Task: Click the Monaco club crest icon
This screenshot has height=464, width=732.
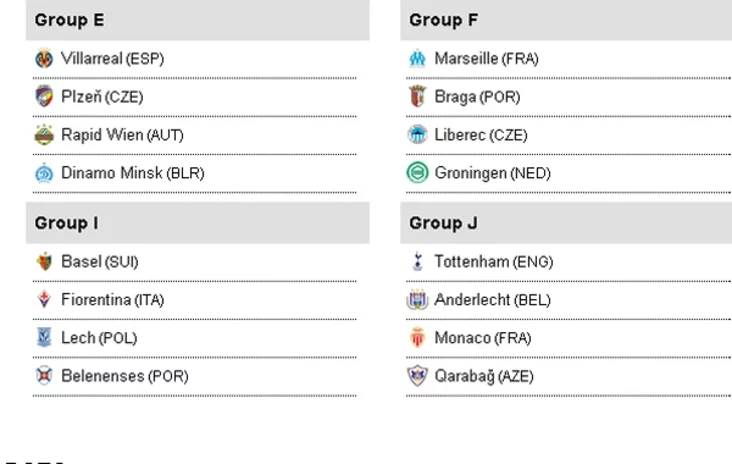Action: pos(418,338)
